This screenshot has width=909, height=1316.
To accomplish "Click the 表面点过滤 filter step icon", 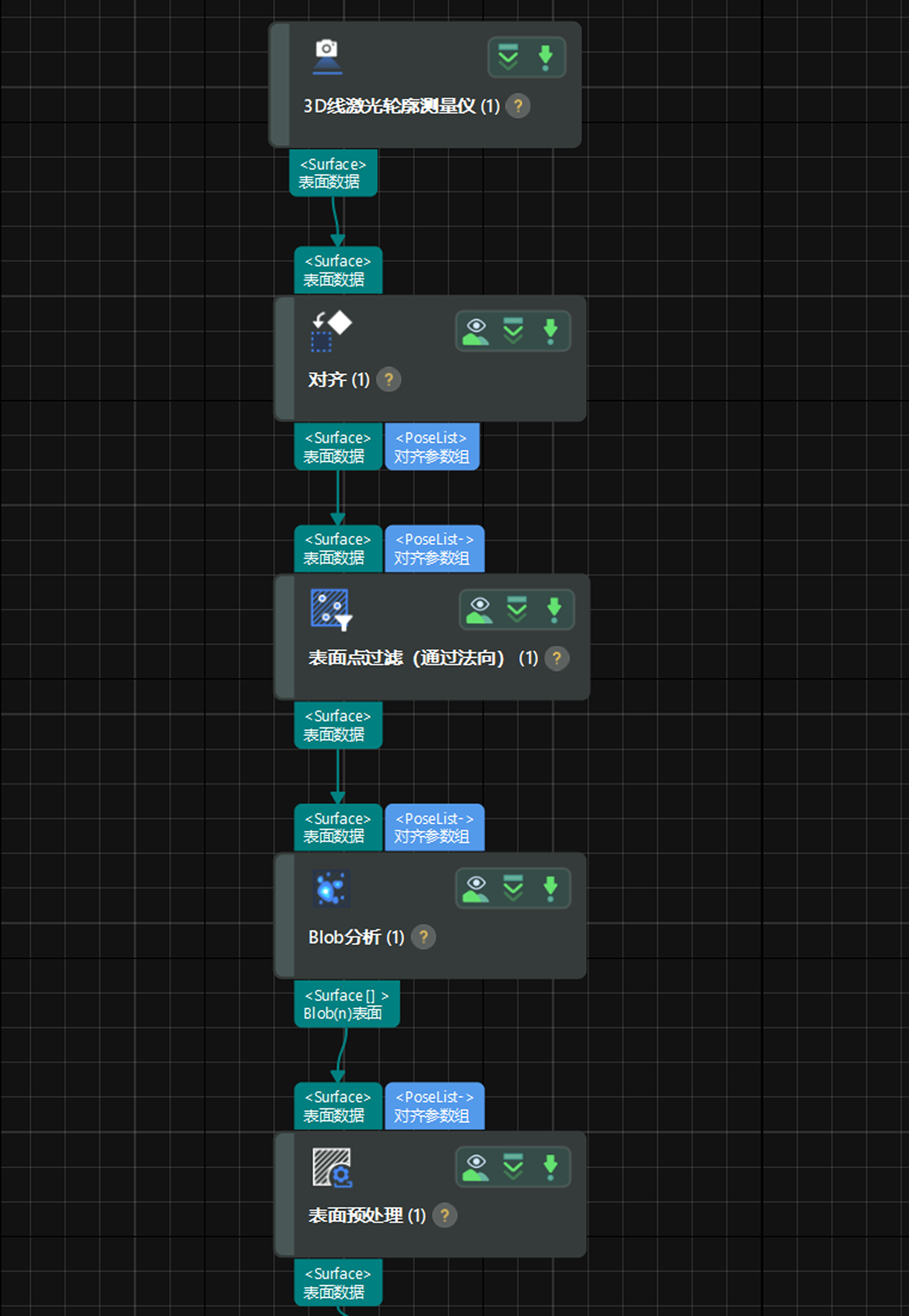I will pyautogui.click(x=331, y=610).
